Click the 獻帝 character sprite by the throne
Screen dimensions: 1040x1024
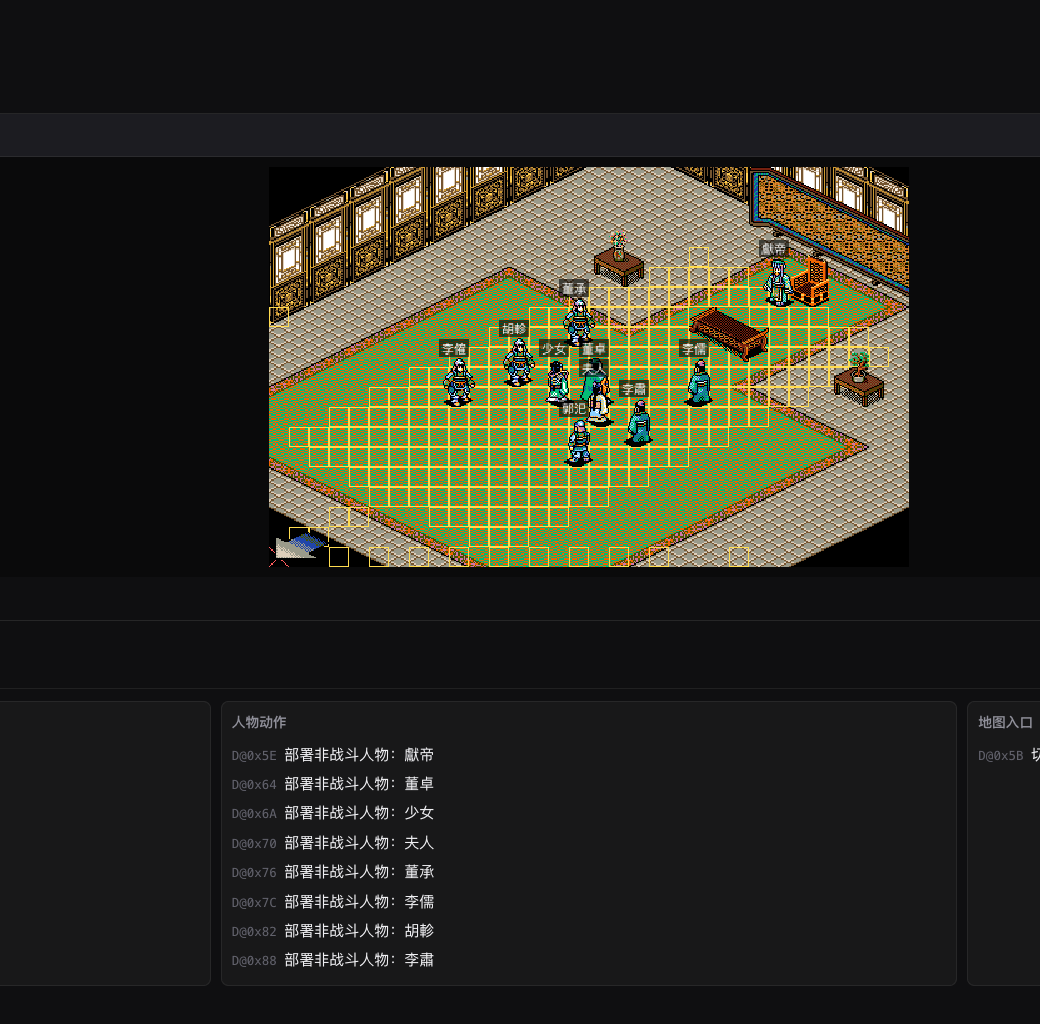click(x=778, y=283)
